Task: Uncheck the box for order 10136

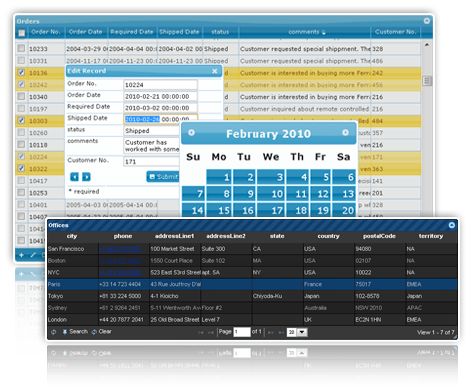Action: tap(21, 72)
